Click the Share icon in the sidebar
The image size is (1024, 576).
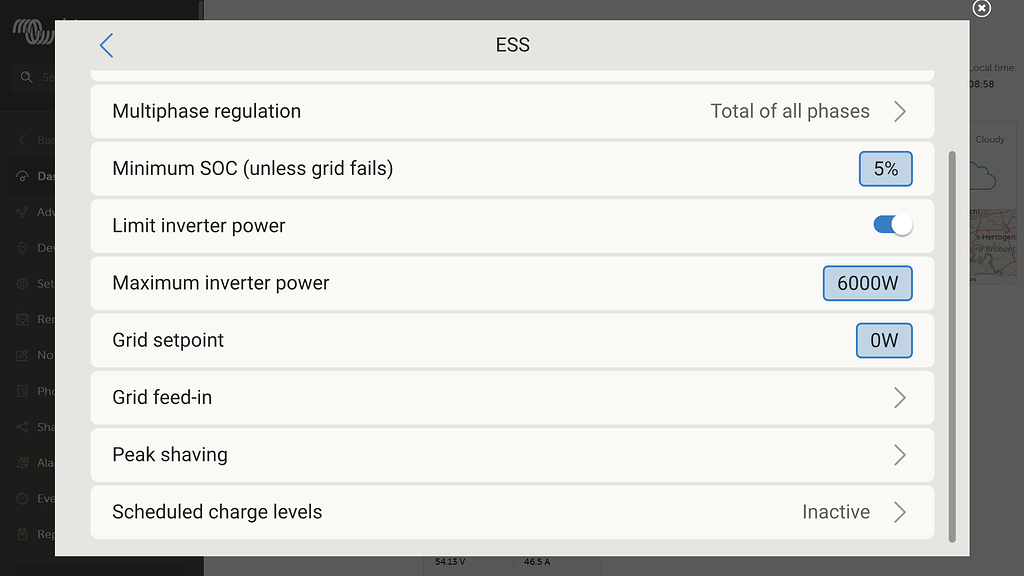(24, 427)
